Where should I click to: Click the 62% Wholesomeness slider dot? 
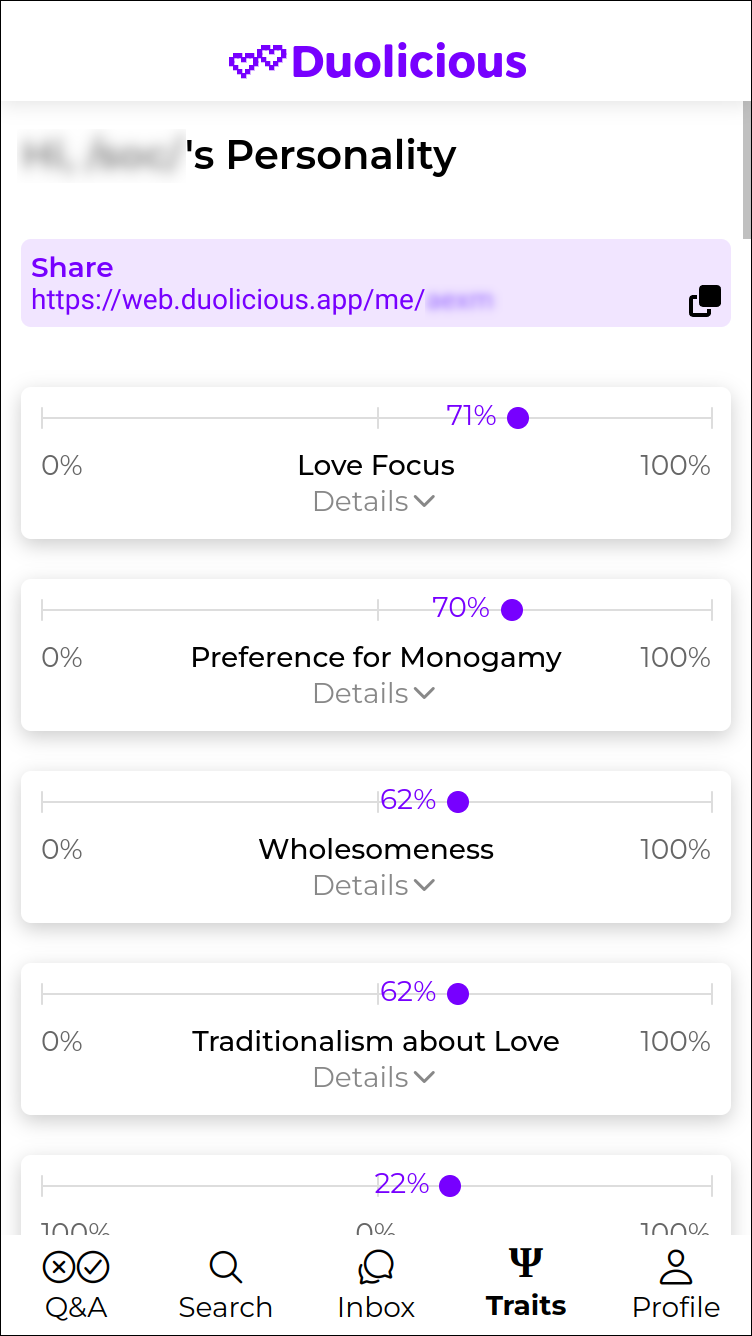pyautogui.click(x=458, y=802)
